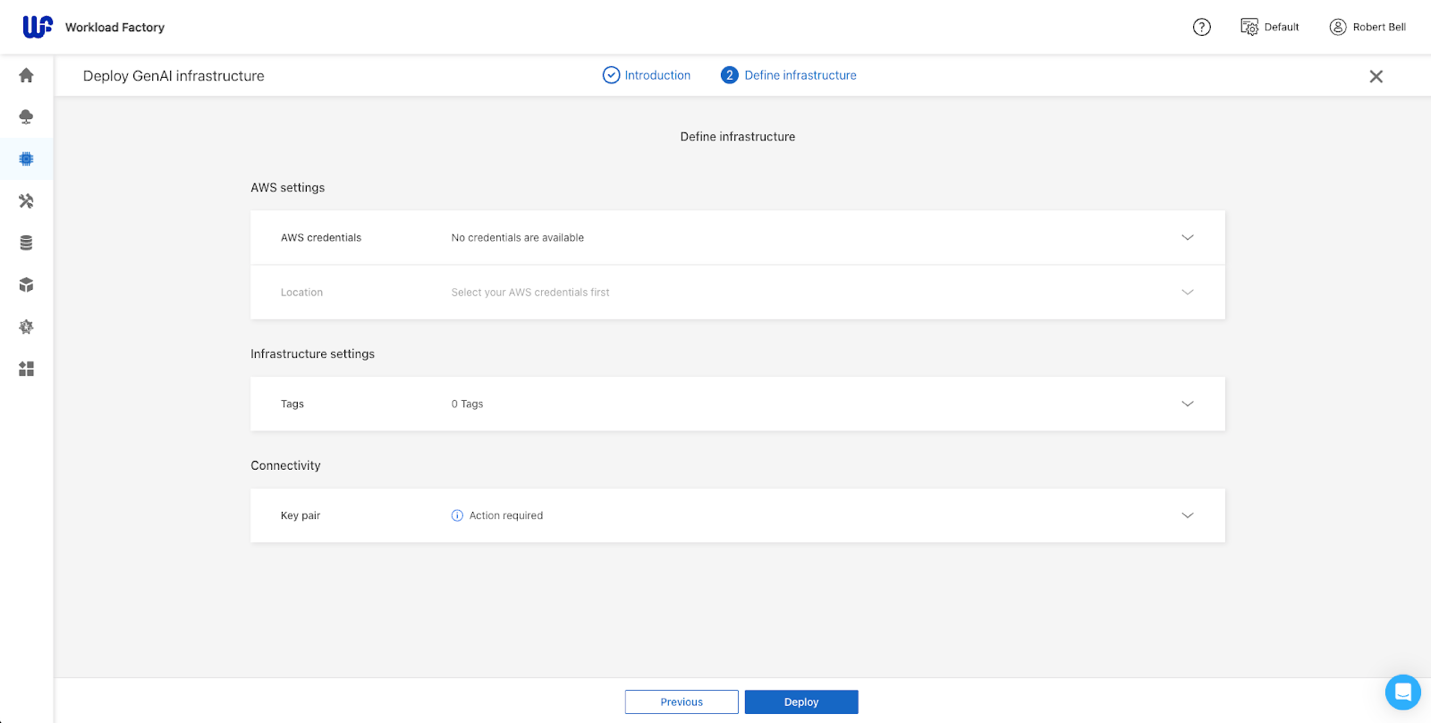Image resolution: width=1431 pixels, height=723 pixels.
Task: Click the '0 Tags' value
Action: (467, 404)
